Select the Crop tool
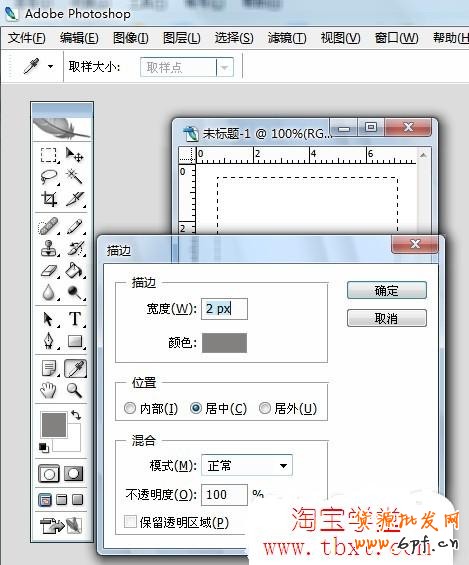Viewport: 469px width, 565px height. tap(49, 199)
